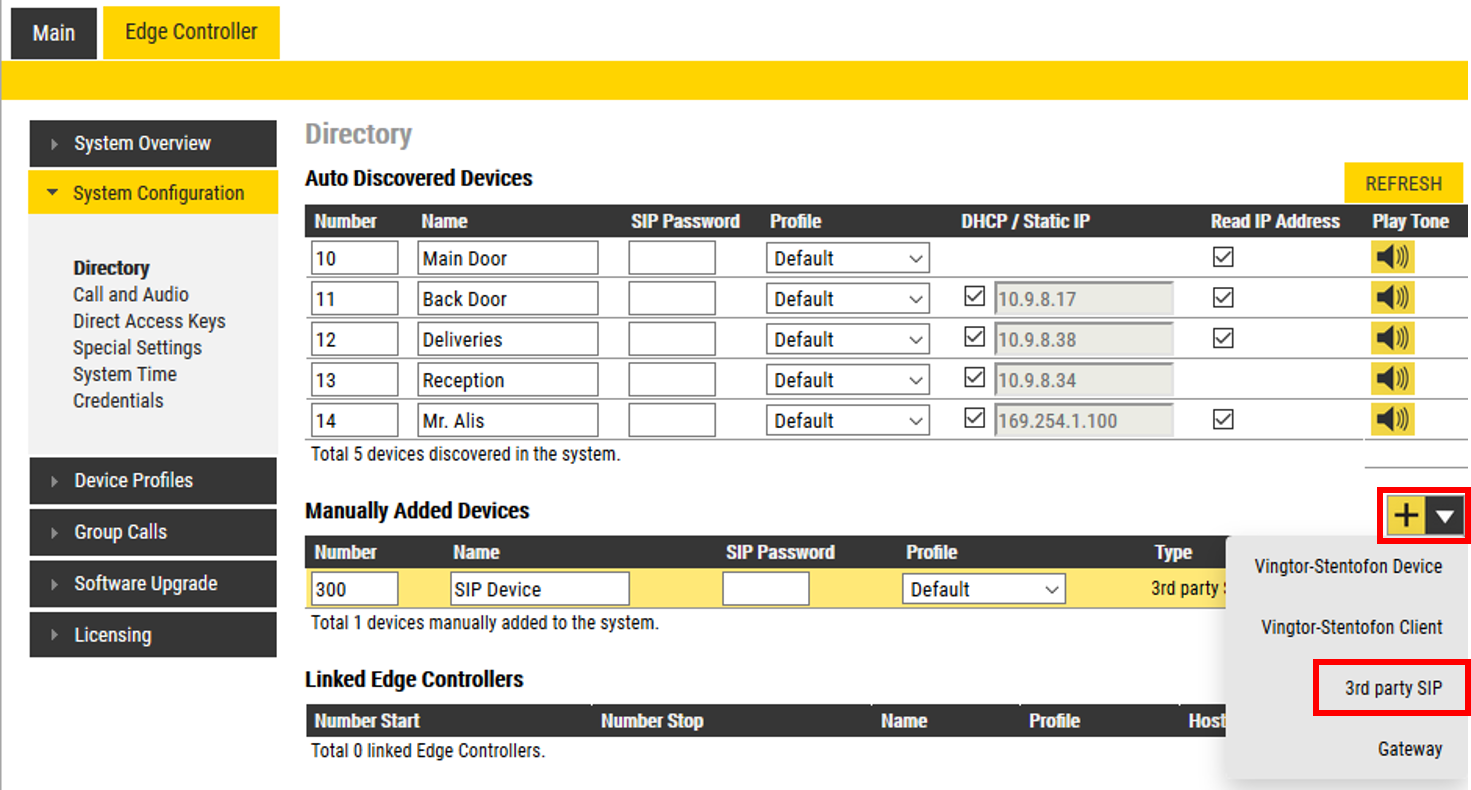Click the Name field containing Reception

[507, 380]
